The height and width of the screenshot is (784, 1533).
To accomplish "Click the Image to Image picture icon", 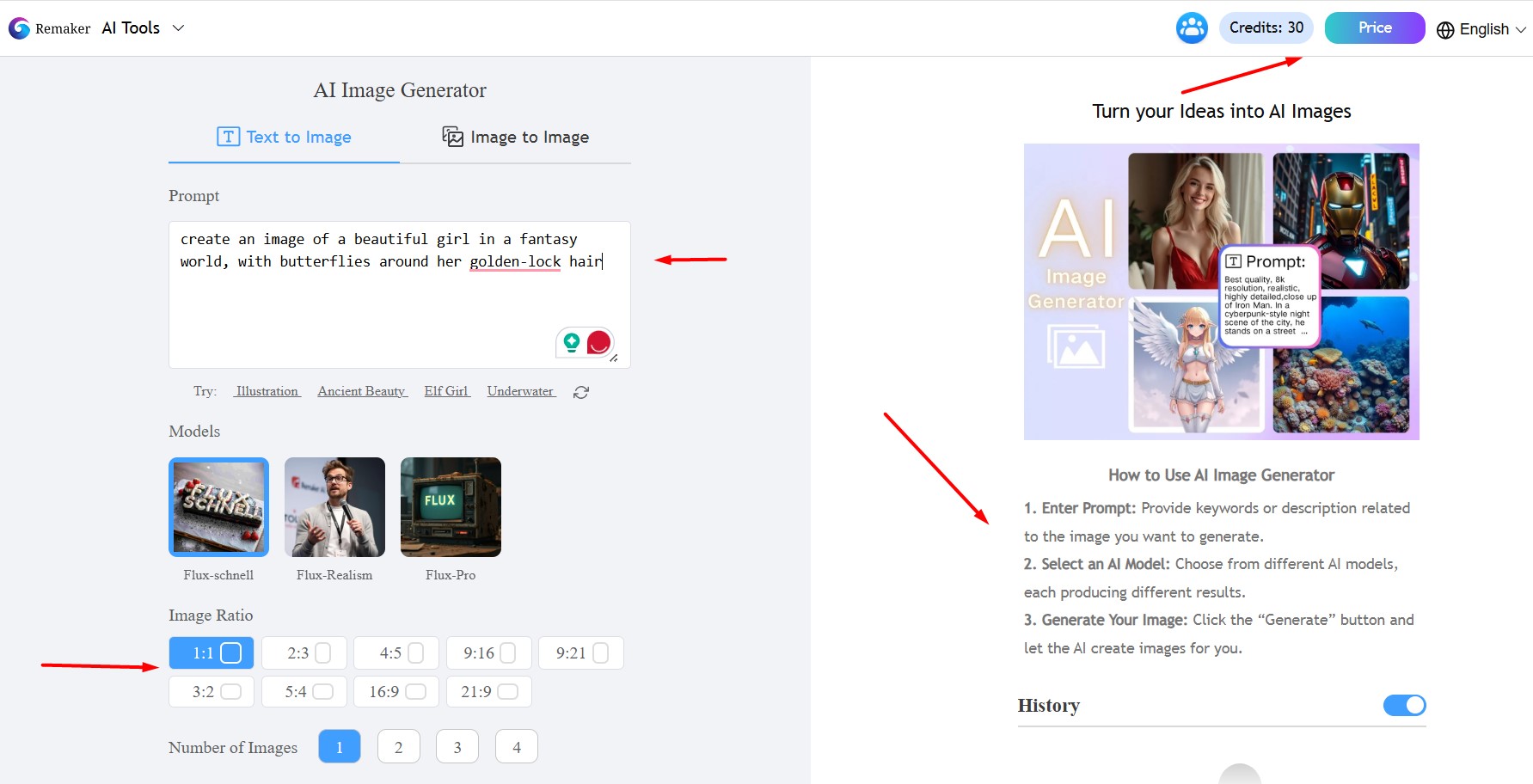I will coord(452,137).
